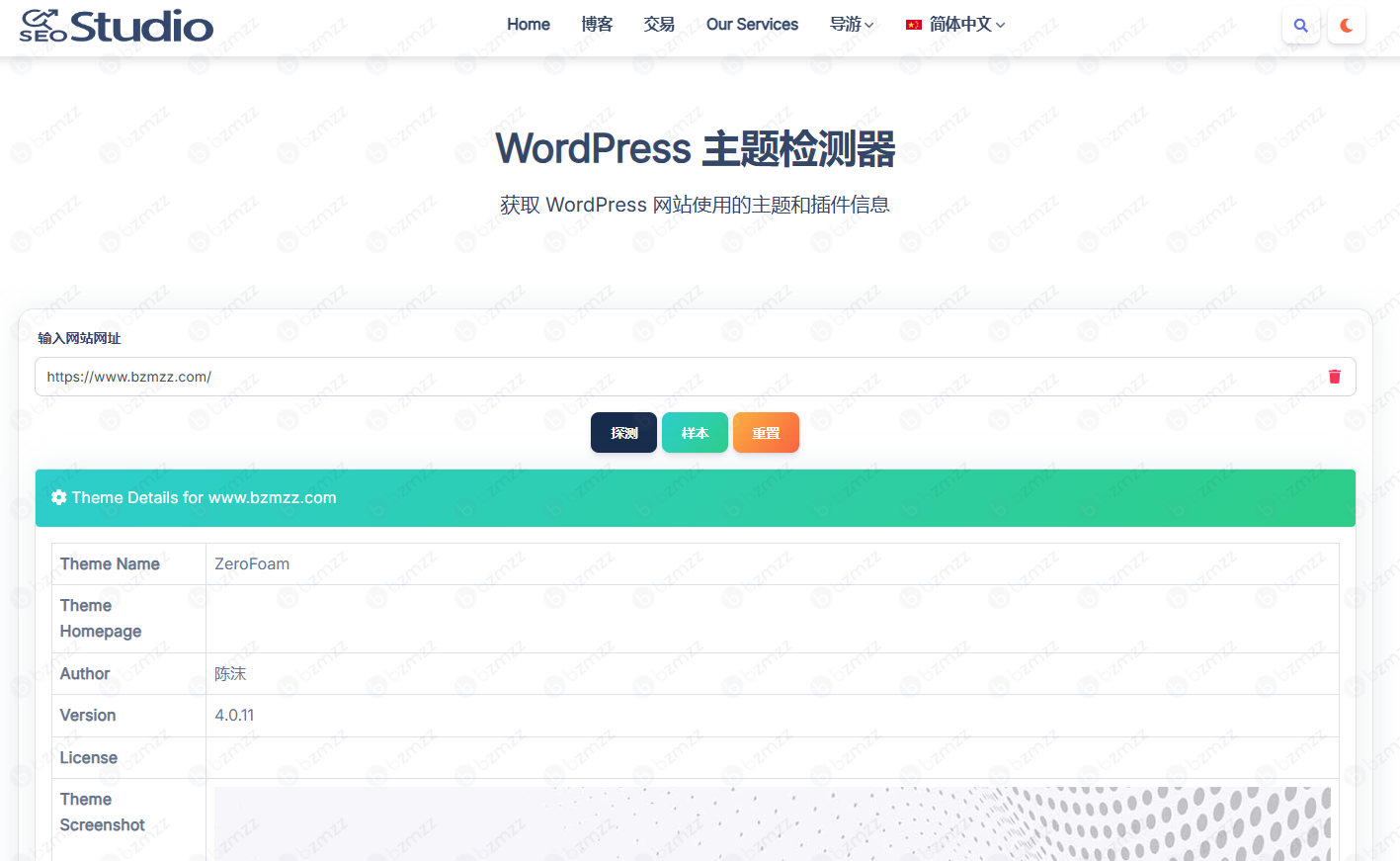This screenshot has width=1400, height=861.
Task: Open the site search icon
Action: click(1301, 26)
